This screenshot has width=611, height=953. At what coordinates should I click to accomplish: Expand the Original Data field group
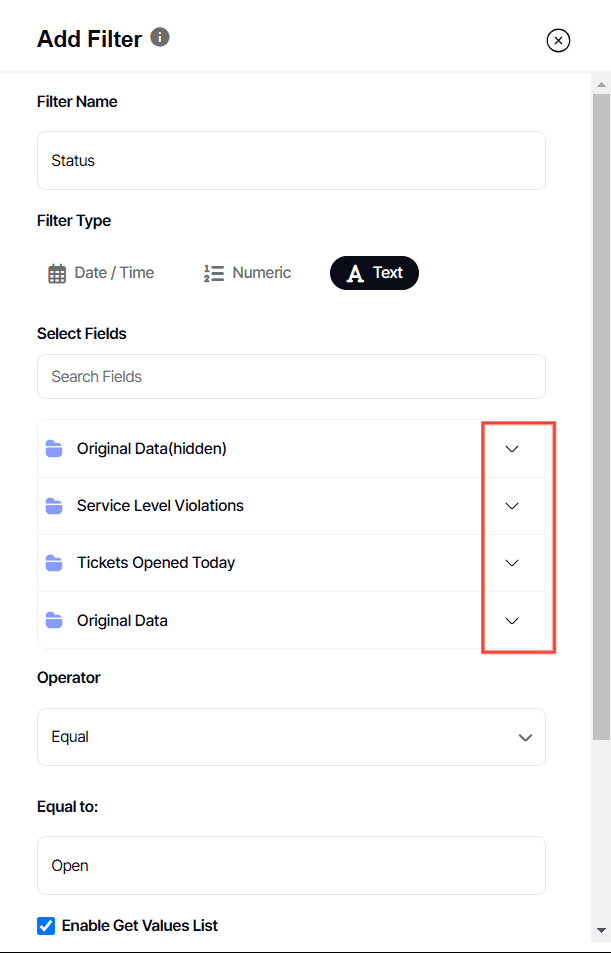click(x=512, y=620)
